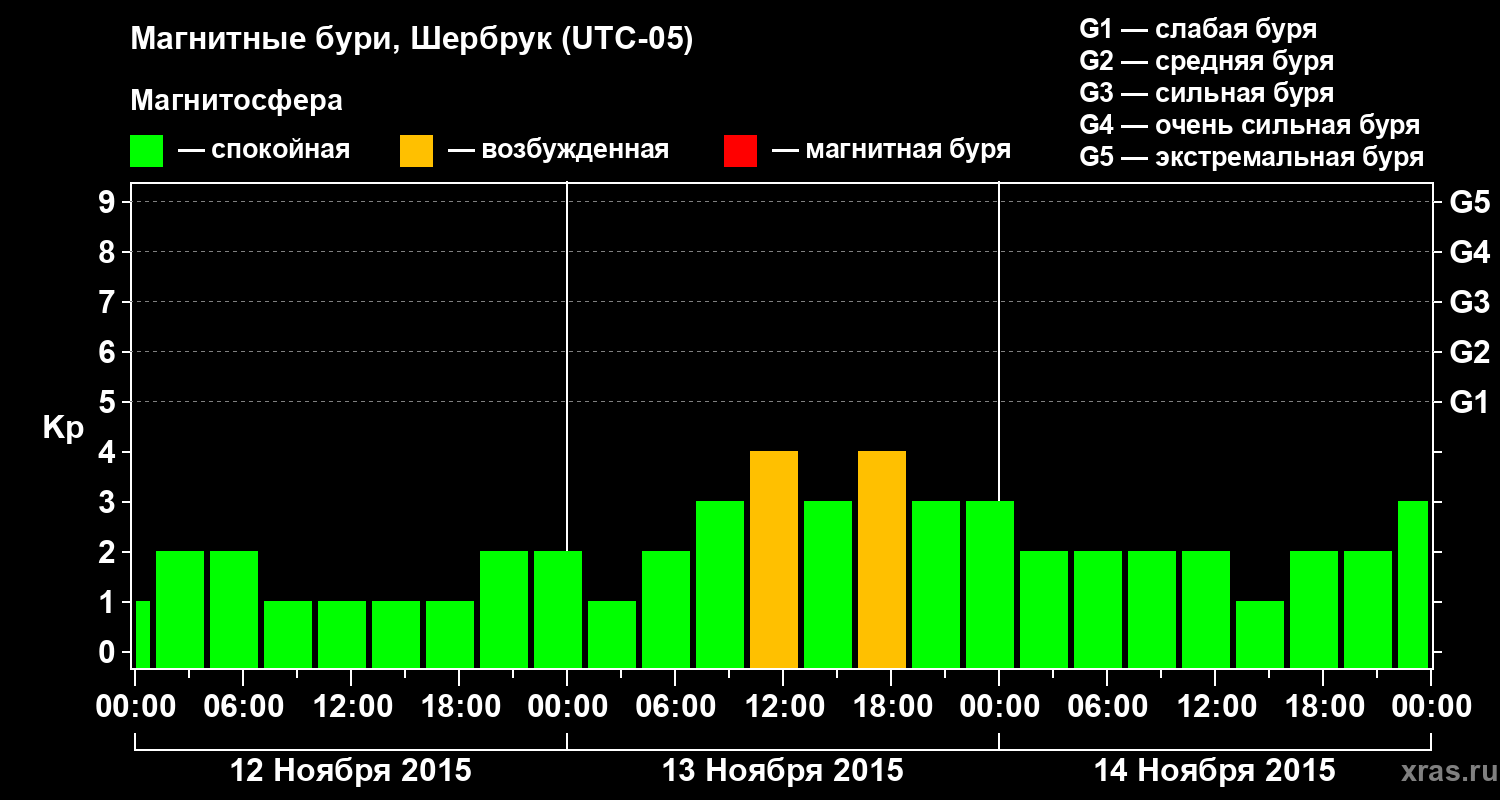Click the final '00:00' label ending 14 November

click(x=1431, y=707)
